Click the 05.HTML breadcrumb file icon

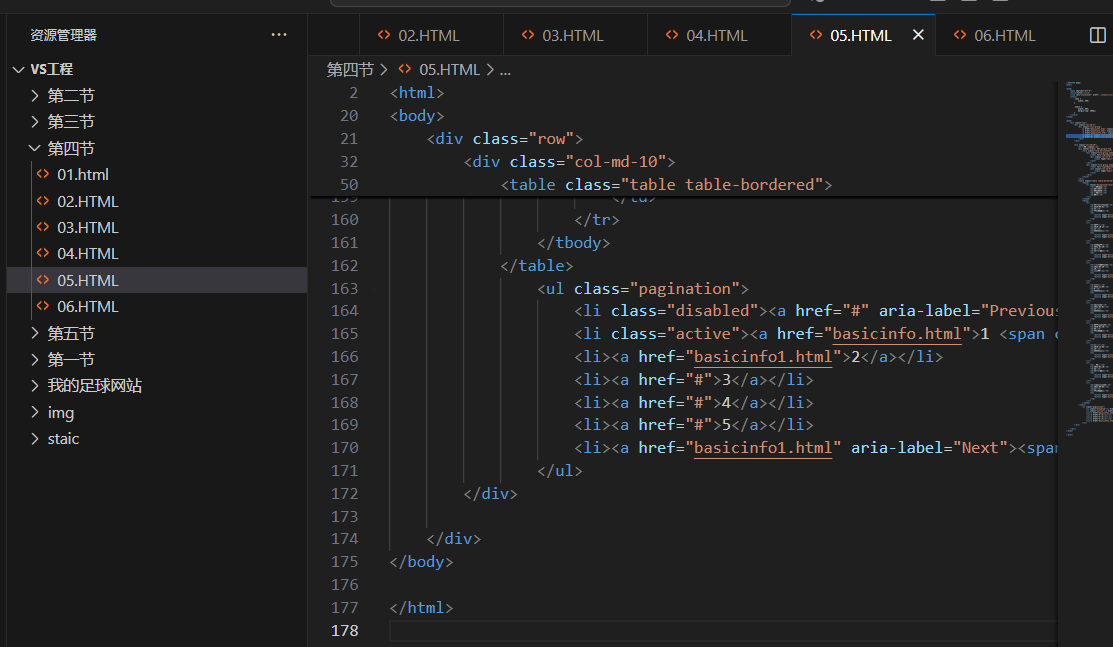pos(405,69)
